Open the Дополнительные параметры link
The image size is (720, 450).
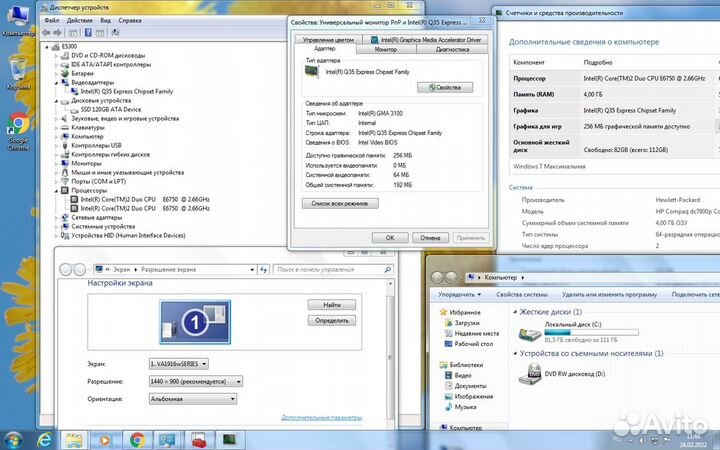click(321, 418)
